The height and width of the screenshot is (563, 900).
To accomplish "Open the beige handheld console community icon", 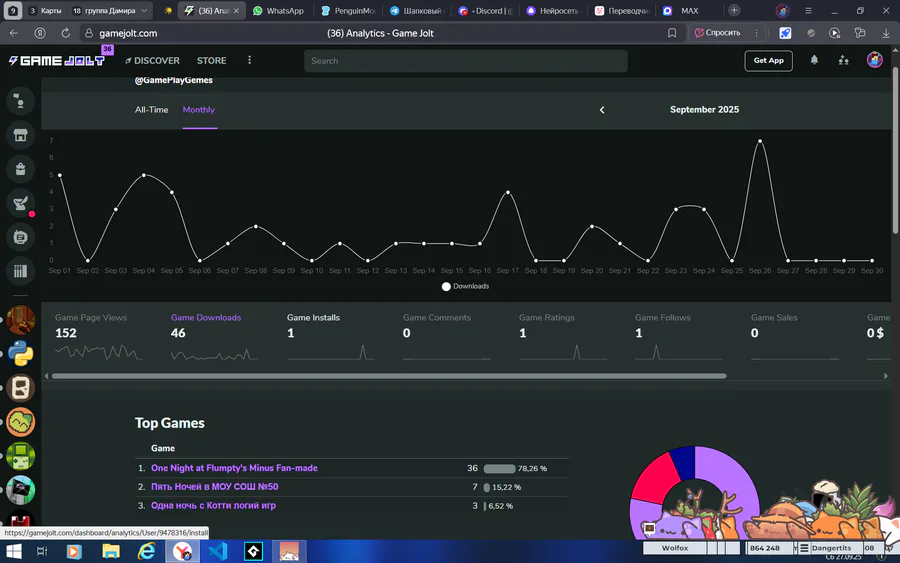I will [x=20, y=388].
